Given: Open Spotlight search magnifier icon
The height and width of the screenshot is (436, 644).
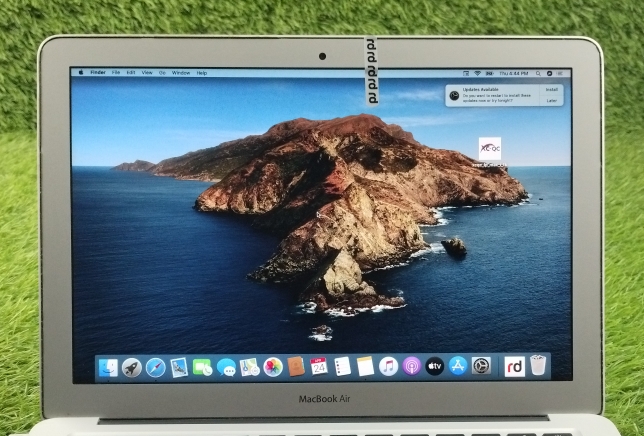Looking at the screenshot, I should (x=538, y=73).
